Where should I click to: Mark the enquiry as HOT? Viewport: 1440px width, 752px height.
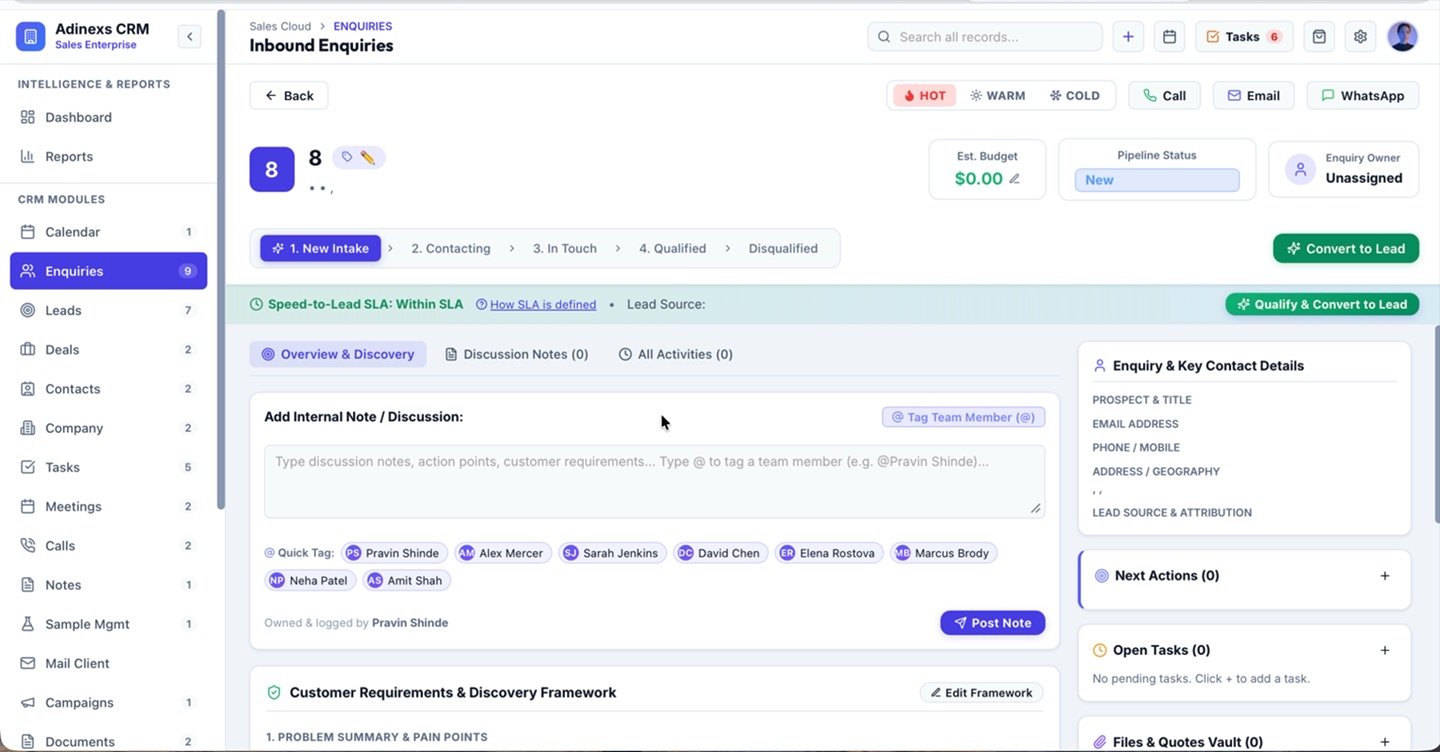(925, 96)
